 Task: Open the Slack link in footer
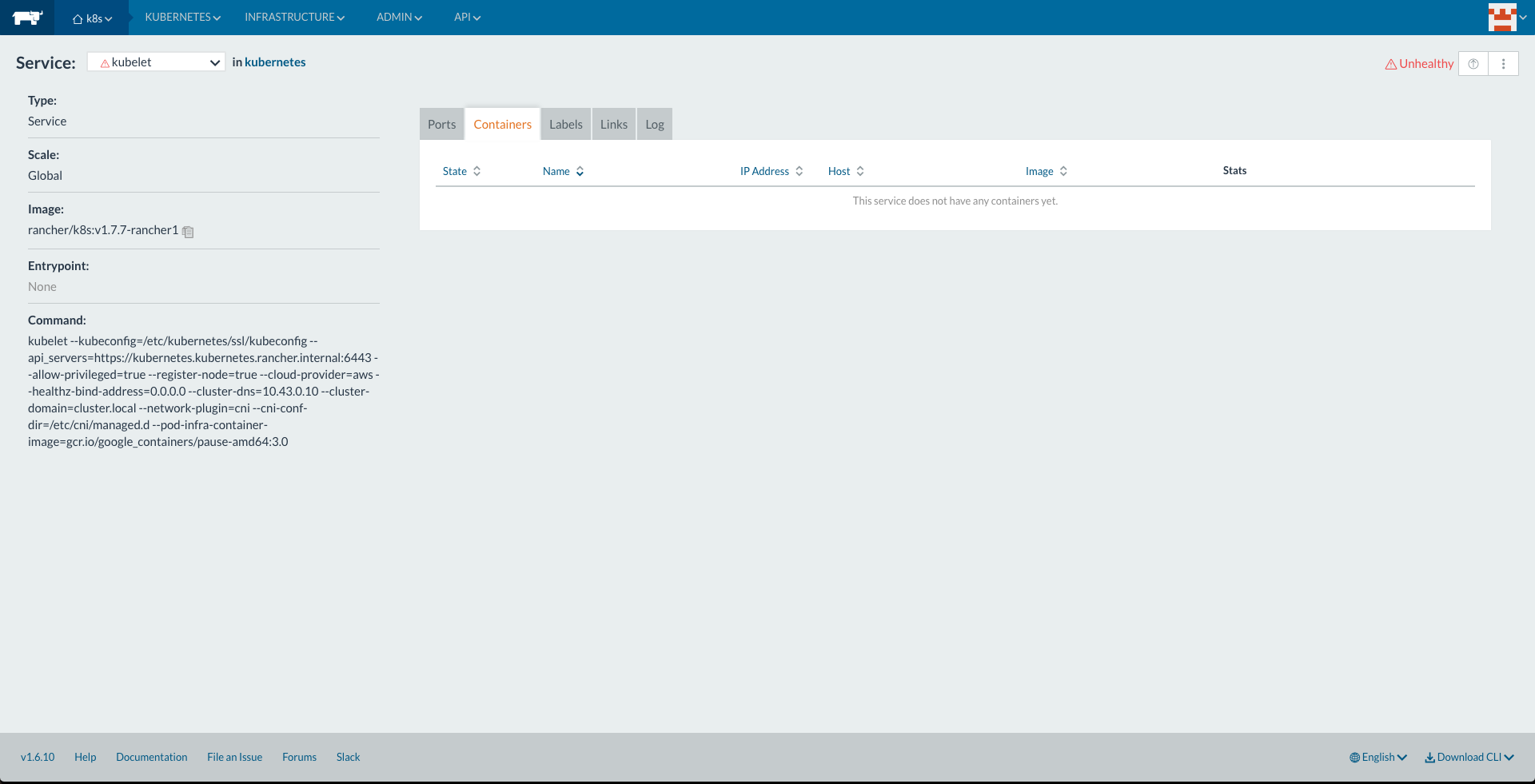[348, 757]
